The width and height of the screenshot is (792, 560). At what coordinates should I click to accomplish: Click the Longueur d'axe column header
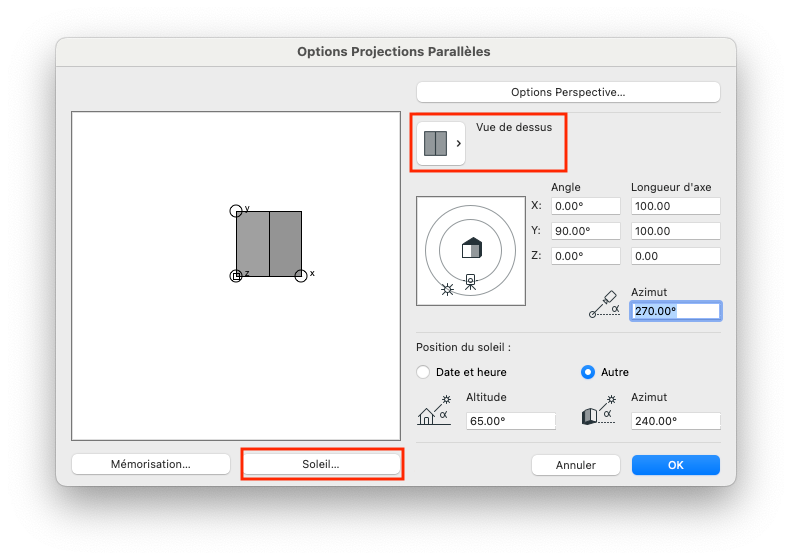(671, 187)
